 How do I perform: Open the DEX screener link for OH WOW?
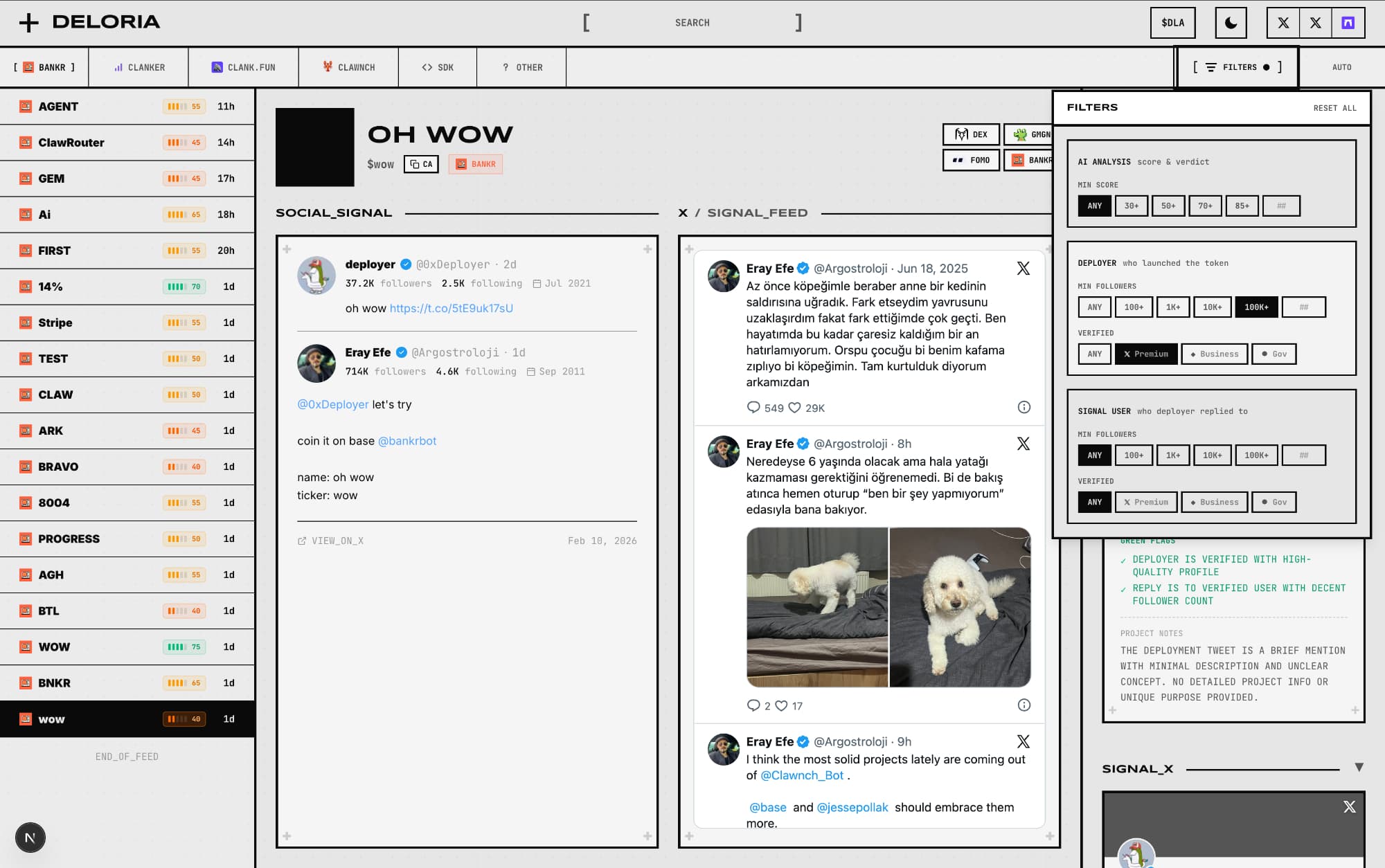[970, 134]
